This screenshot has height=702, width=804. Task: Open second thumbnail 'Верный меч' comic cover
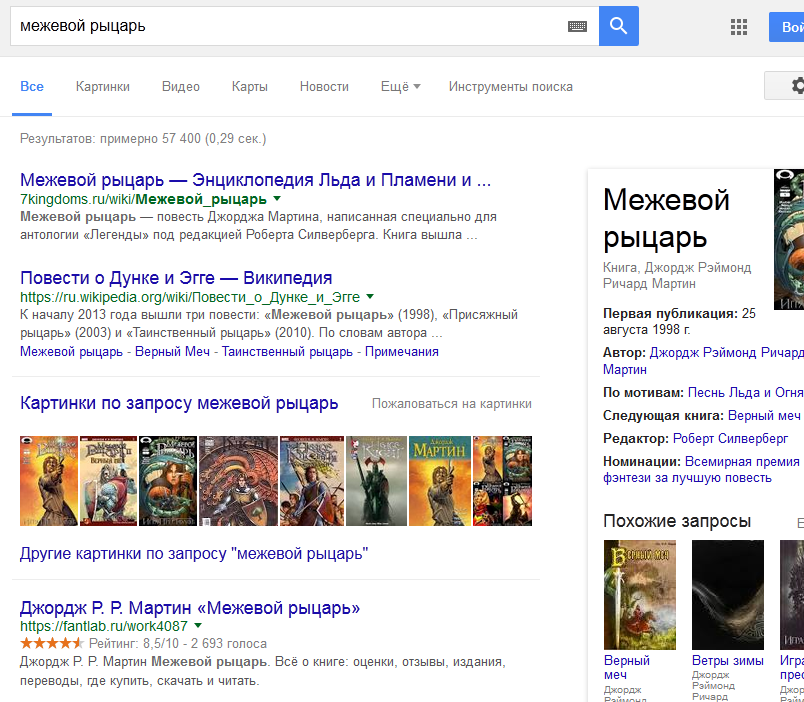pyautogui.click(x=109, y=481)
